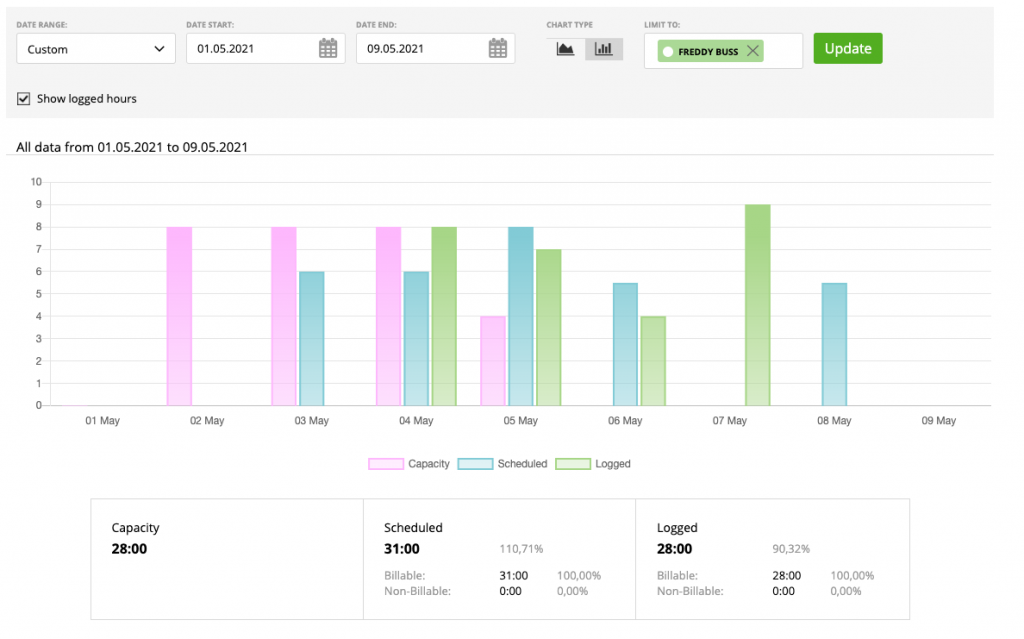
Task: Open the Date Range dropdown
Action: click(96, 47)
